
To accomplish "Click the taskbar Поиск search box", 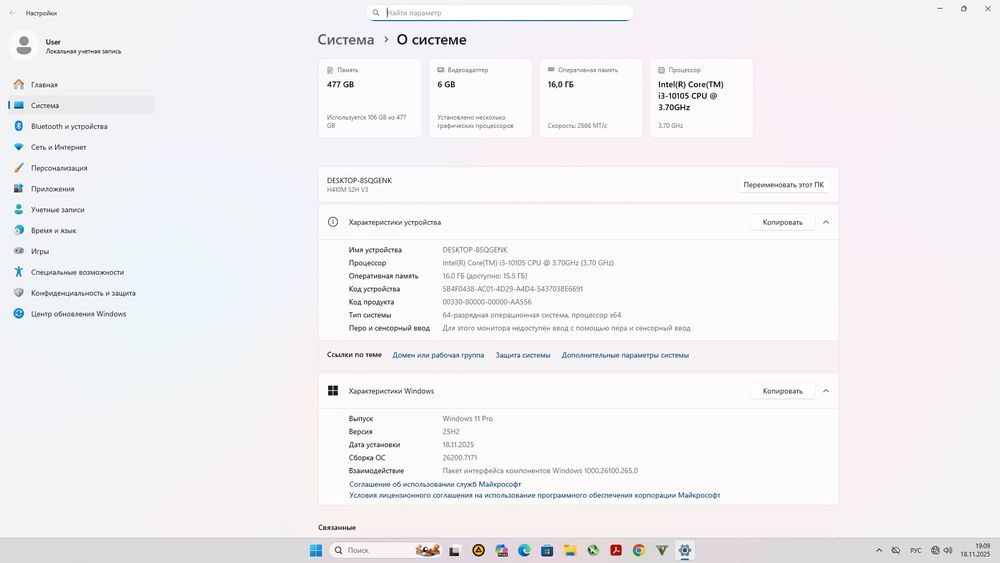I will [386, 550].
